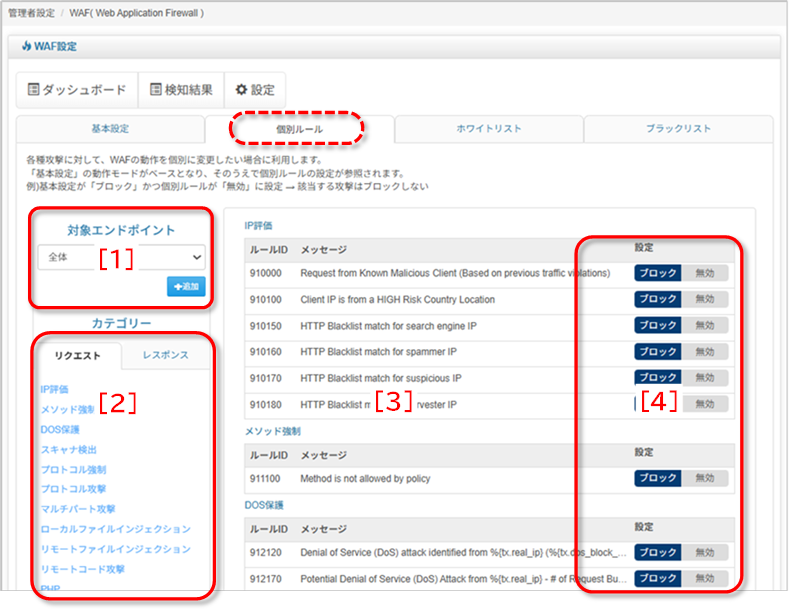The image size is (790, 615).
Task: Set rule 912120 to ブロック
Action: [x=657, y=552]
